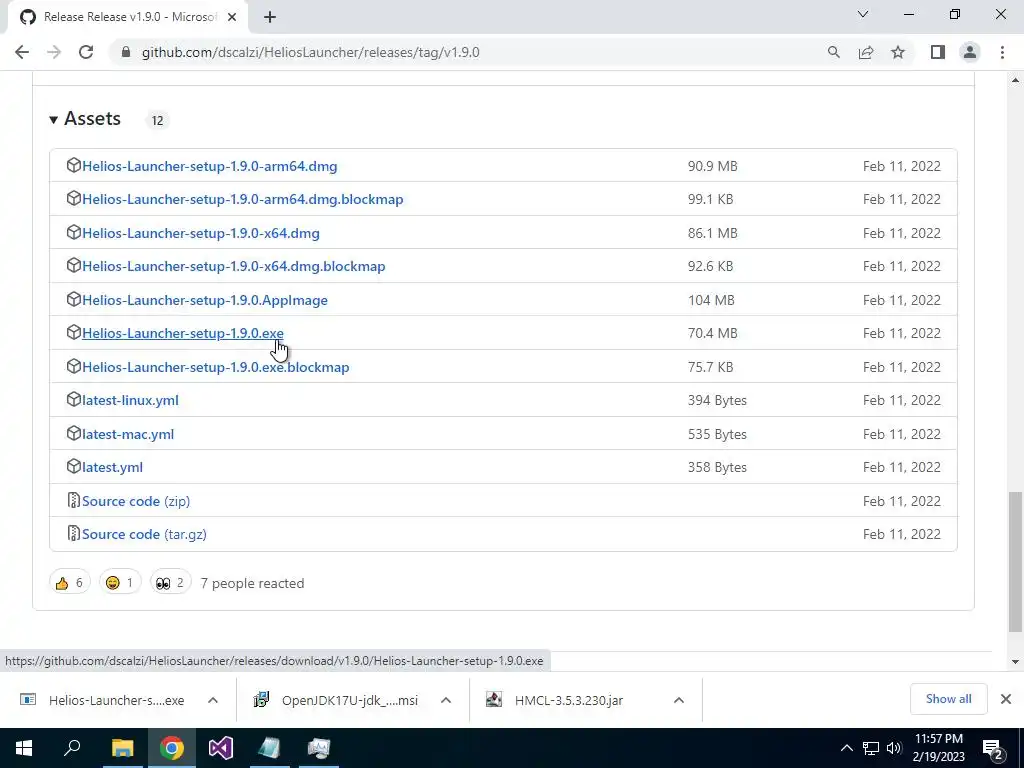React with thumbs up emoji
Screen dimensions: 1024x768
click(x=70, y=583)
